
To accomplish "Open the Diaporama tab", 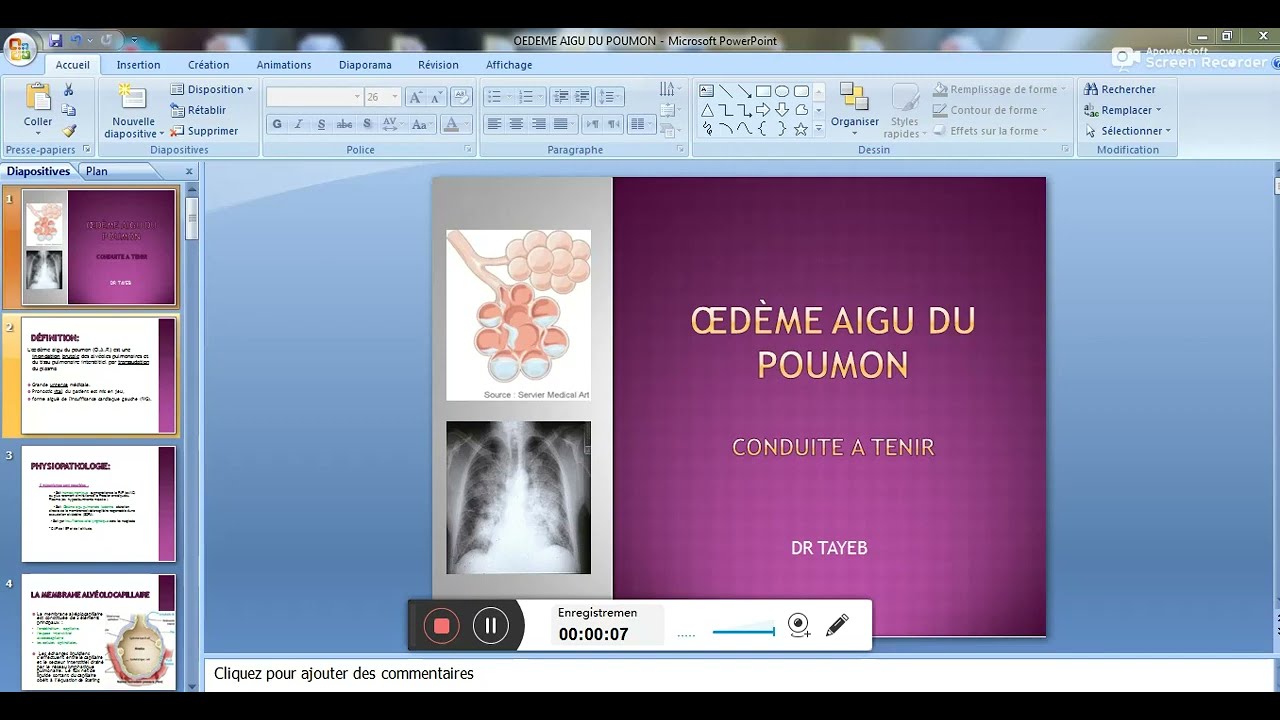I will pos(365,65).
